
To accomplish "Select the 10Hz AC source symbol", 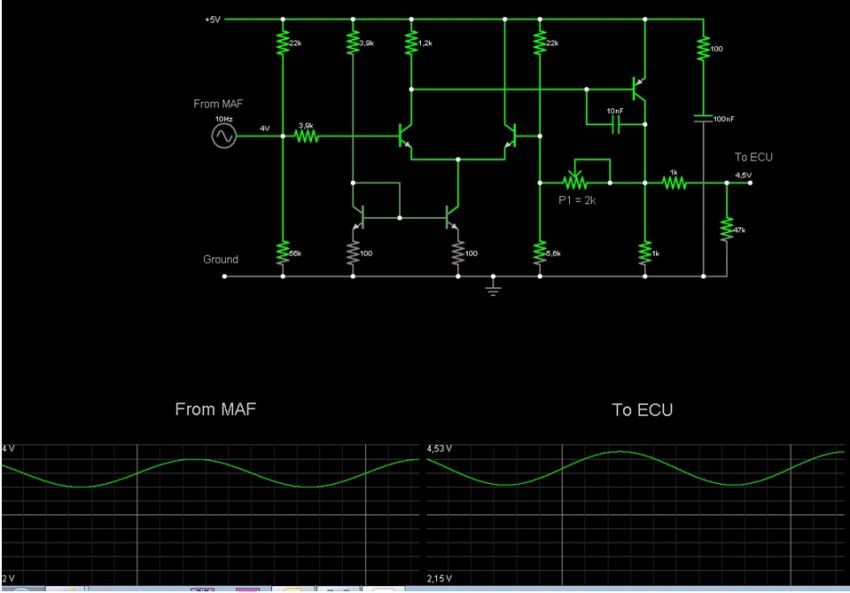I will coord(224,136).
